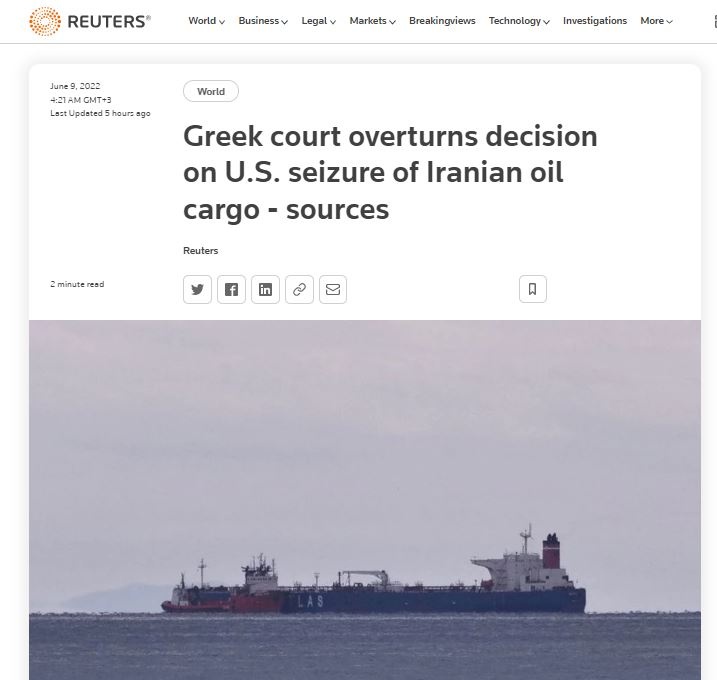
Task: Expand the World dropdown menu
Action: pyautogui.click(x=206, y=21)
